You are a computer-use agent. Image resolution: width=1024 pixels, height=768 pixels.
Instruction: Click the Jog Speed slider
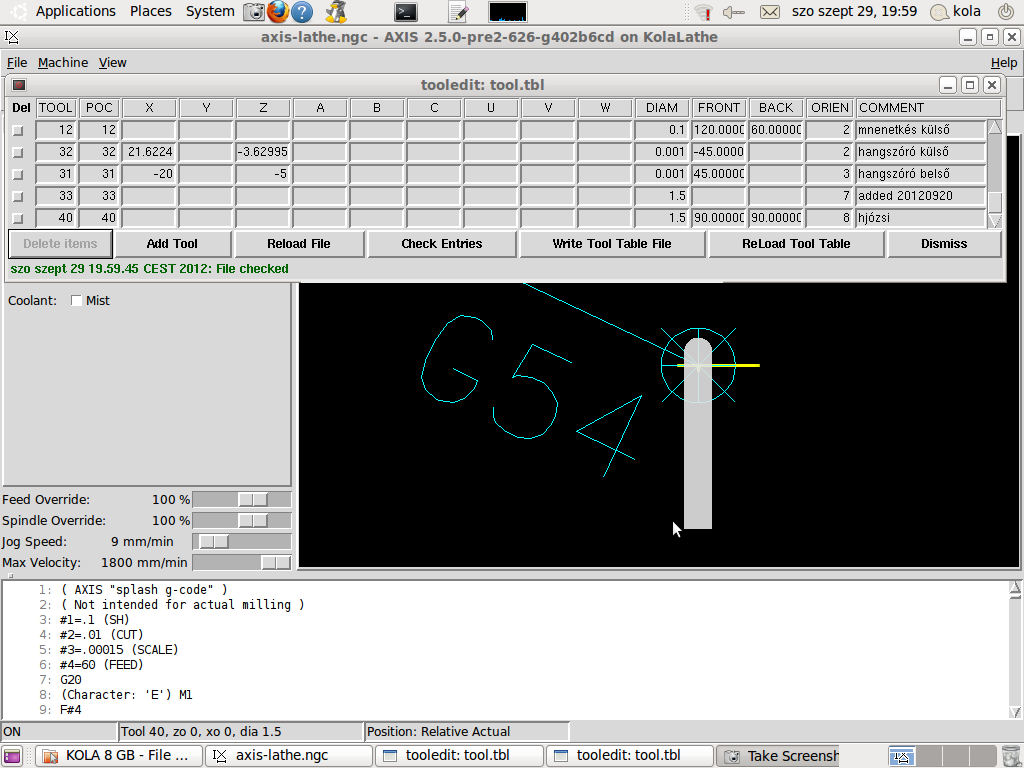coord(241,541)
